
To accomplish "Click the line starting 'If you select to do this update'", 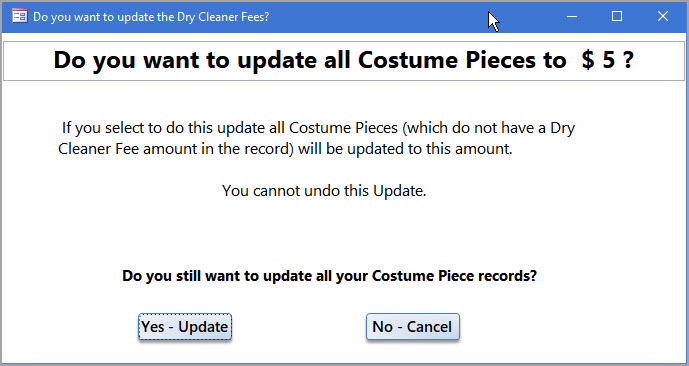I will [318, 128].
